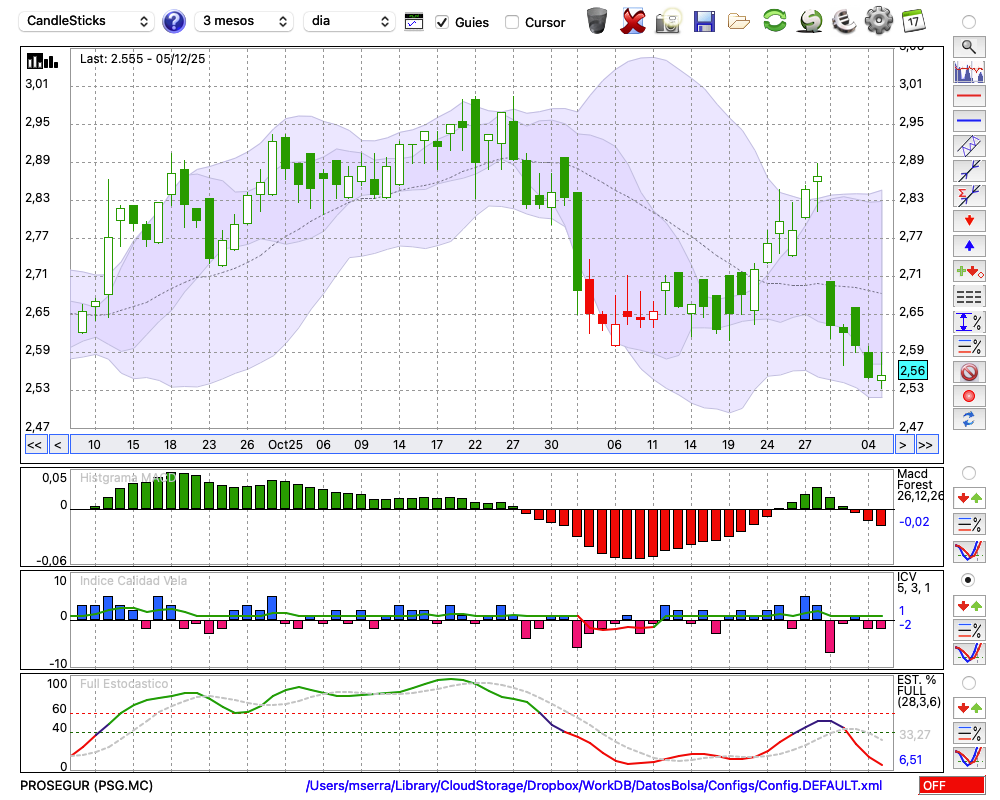Click the highlighted 2,56 price label
Viewport: 1000px width, 800px height.
click(913, 370)
